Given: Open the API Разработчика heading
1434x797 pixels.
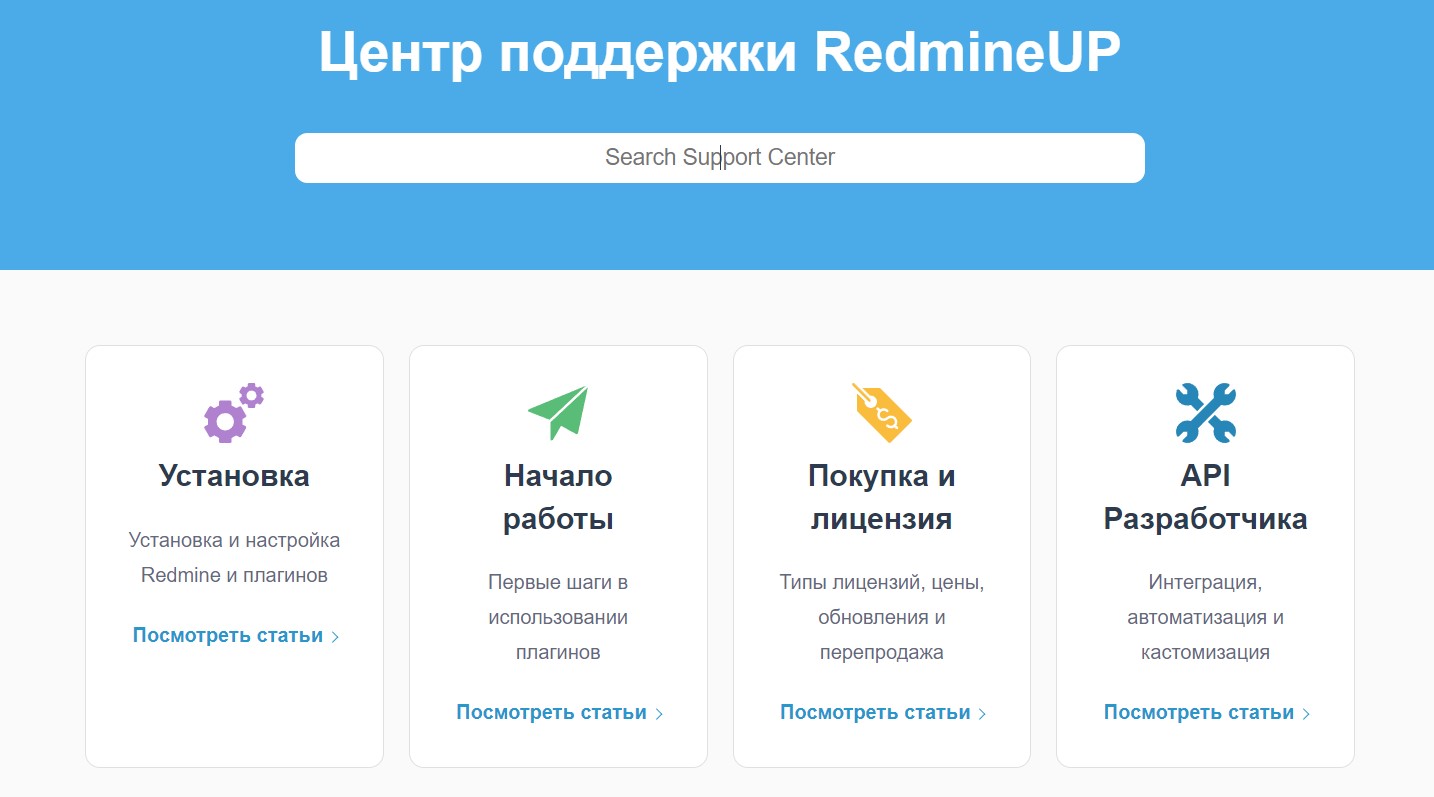Looking at the screenshot, I should [1205, 497].
